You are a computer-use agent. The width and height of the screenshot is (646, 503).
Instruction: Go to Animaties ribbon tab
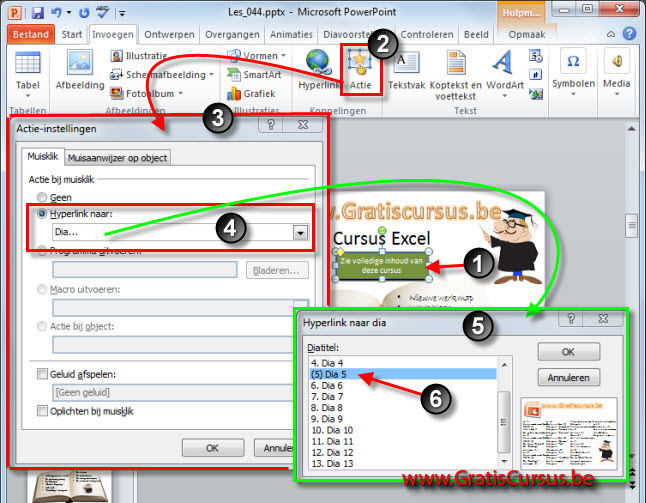[x=291, y=34]
